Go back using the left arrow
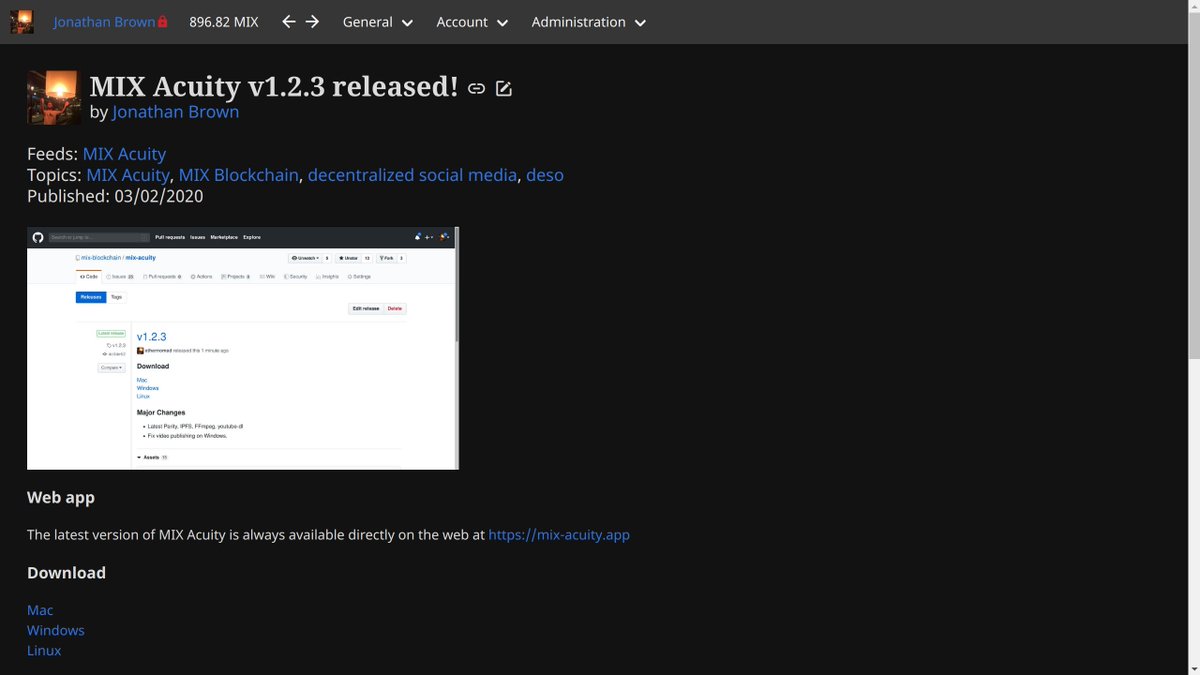The height and width of the screenshot is (675, 1200). click(x=289, y=22)
